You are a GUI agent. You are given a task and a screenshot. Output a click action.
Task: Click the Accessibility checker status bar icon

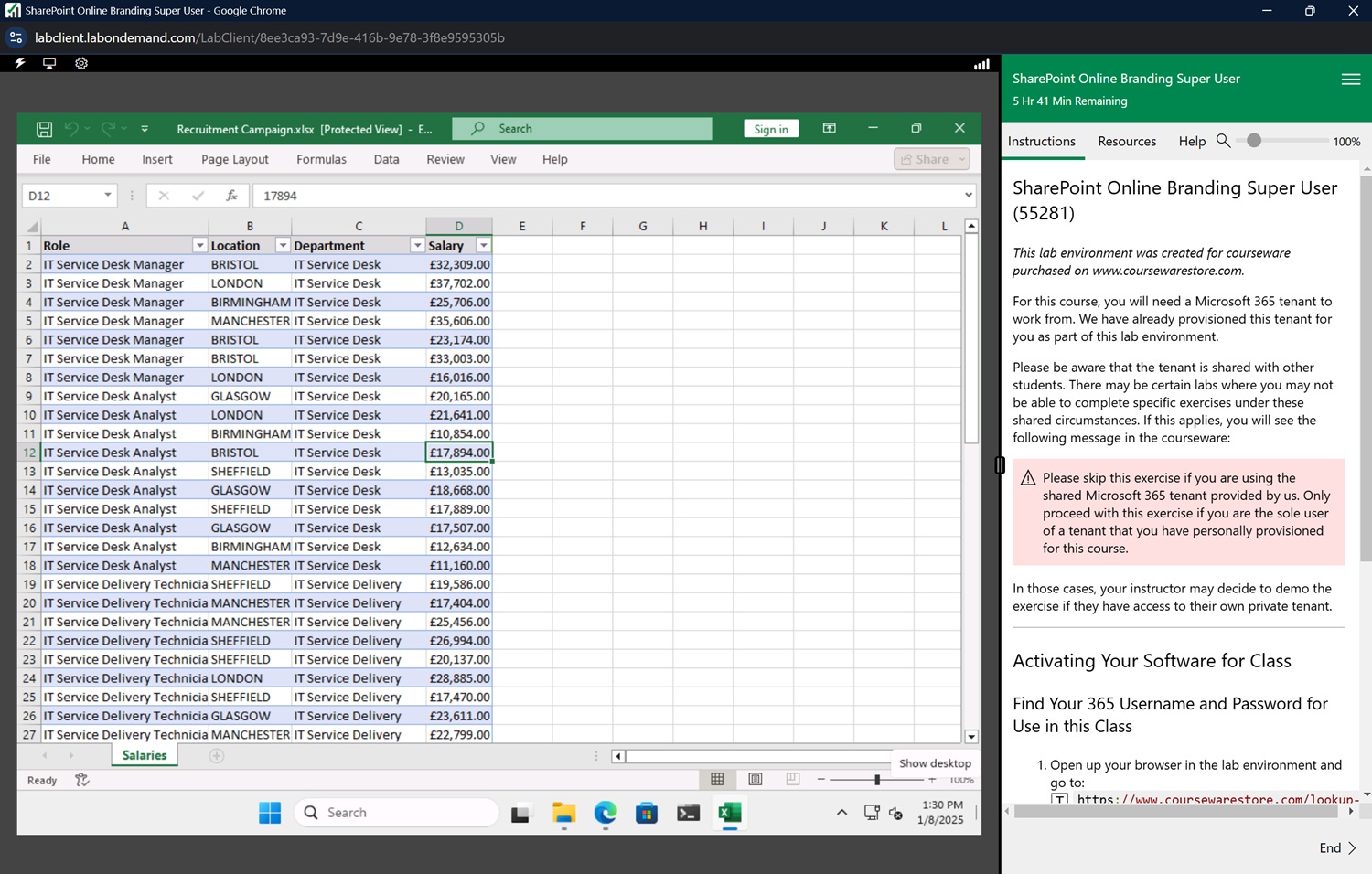(81, 780)
